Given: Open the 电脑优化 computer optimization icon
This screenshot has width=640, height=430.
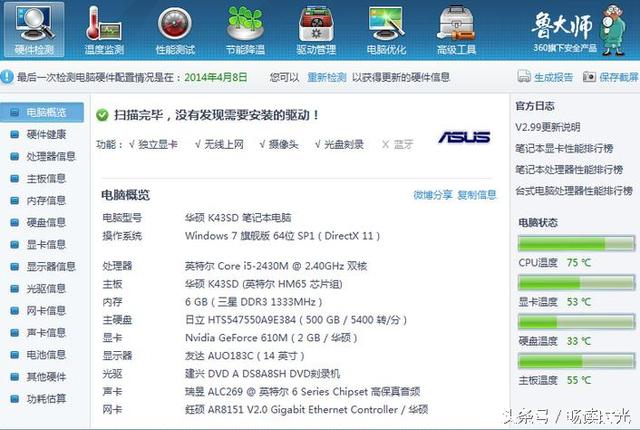Looking at the screenshot, I should (x=386, y=28).
